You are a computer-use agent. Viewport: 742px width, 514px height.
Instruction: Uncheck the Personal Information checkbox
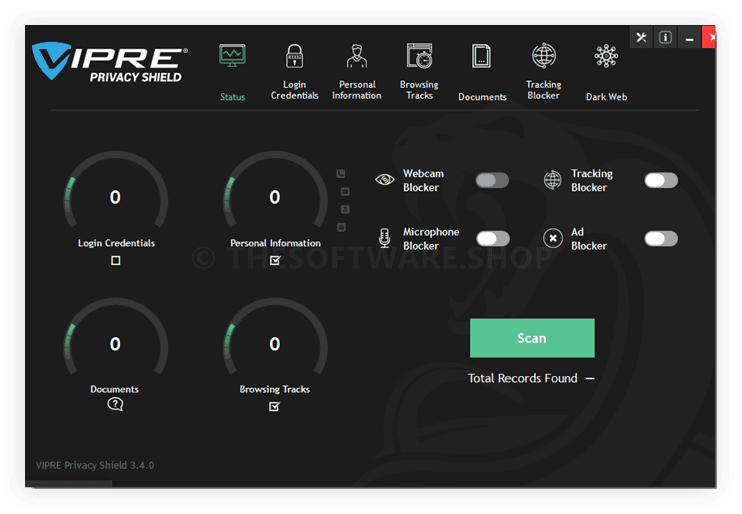275,260
